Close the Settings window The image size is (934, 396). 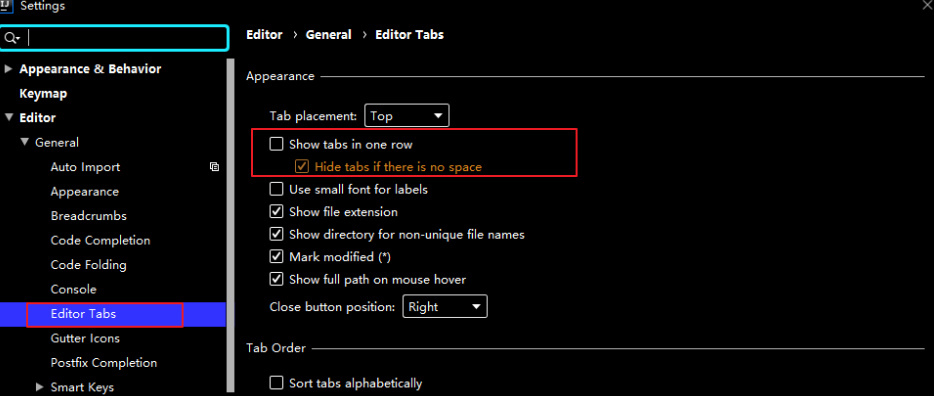pyautogui.click(x=928, y=4)
